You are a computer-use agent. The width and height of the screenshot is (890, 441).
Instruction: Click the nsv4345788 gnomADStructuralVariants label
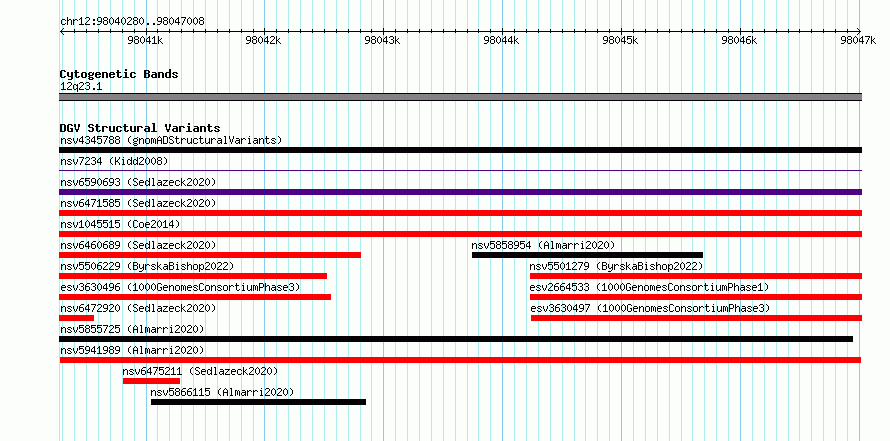pyautogui.click(x=171, y=140)
